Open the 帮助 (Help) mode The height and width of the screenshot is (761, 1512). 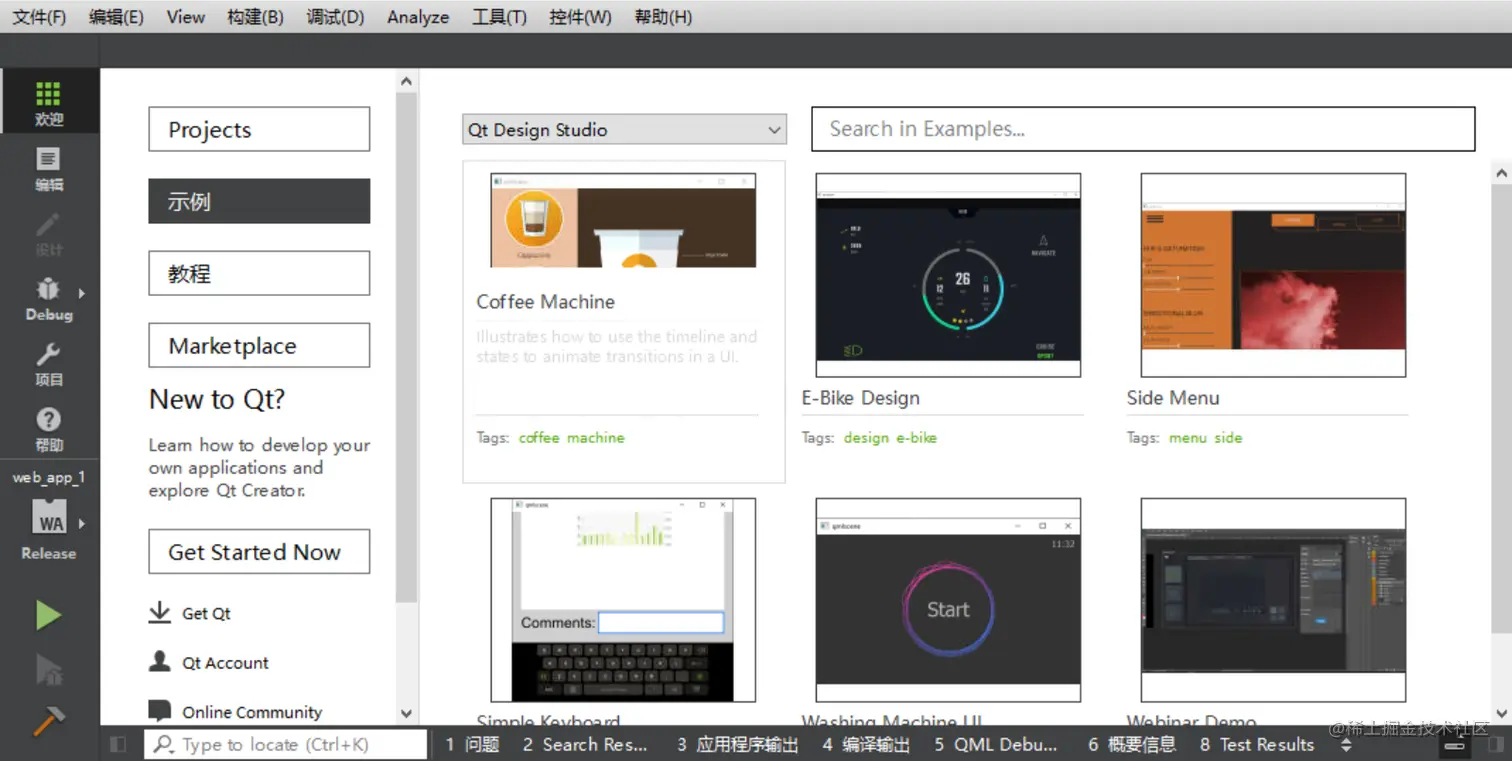(49, 429)
